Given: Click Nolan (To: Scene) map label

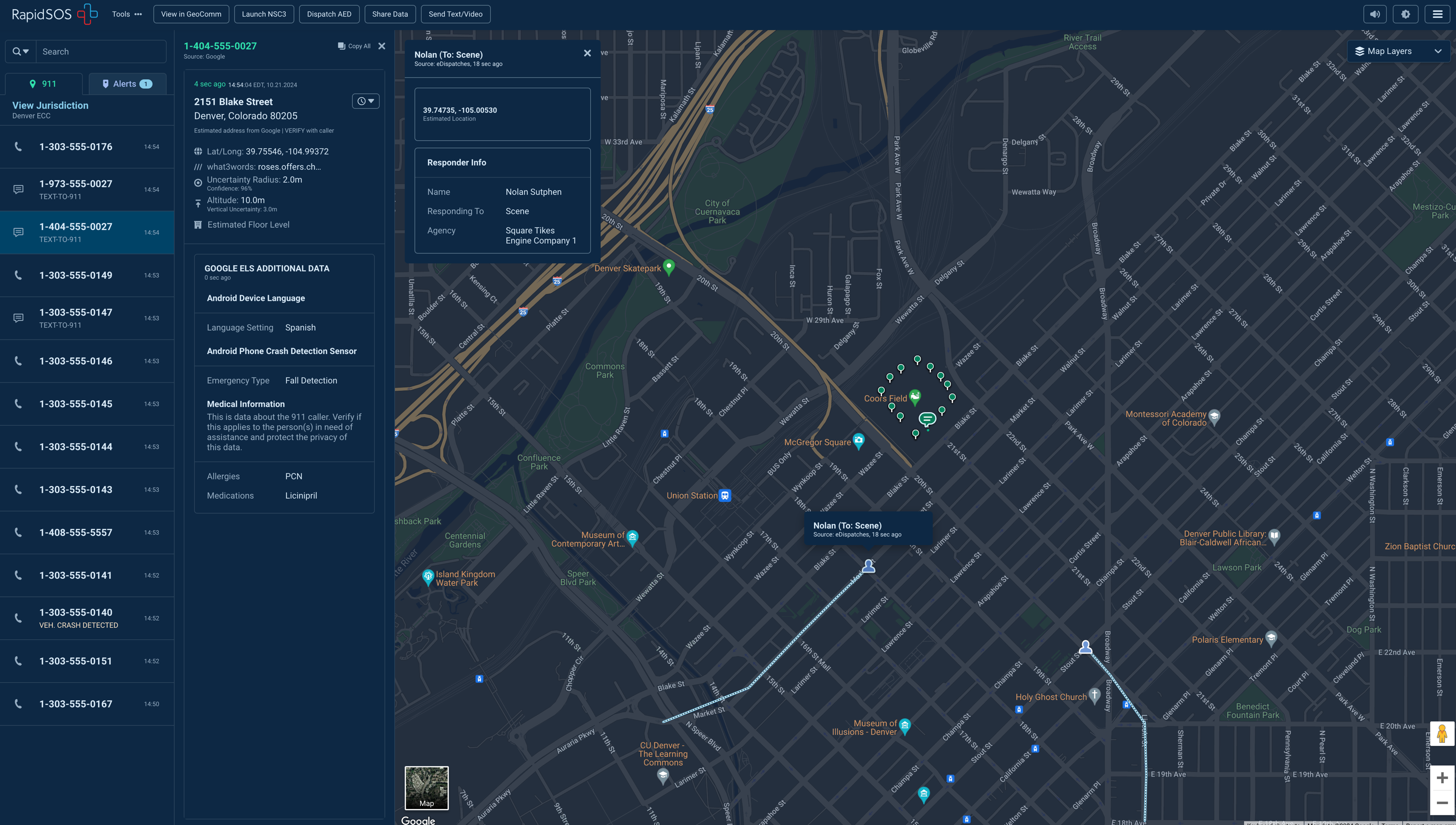Looking at the screenshot, I should [868, 529].
